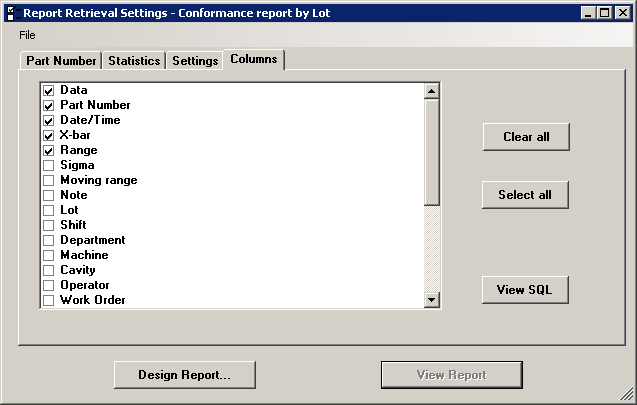The image size is (637, 405).
Task: Click the View SQL button
Action: (x=525, y=290)
